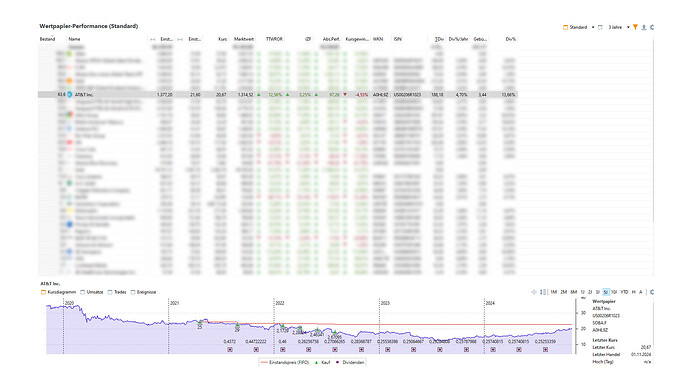This screenshot has height=388, width=690.
Task: Open the 3 Jahre reporting period selector
Action: pos(615,27)
